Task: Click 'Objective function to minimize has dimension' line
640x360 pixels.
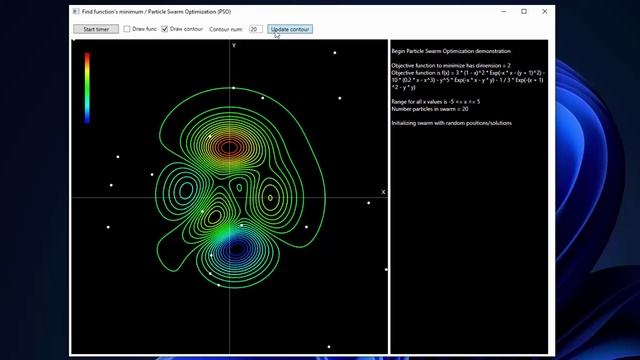Action: pos(451,65)
